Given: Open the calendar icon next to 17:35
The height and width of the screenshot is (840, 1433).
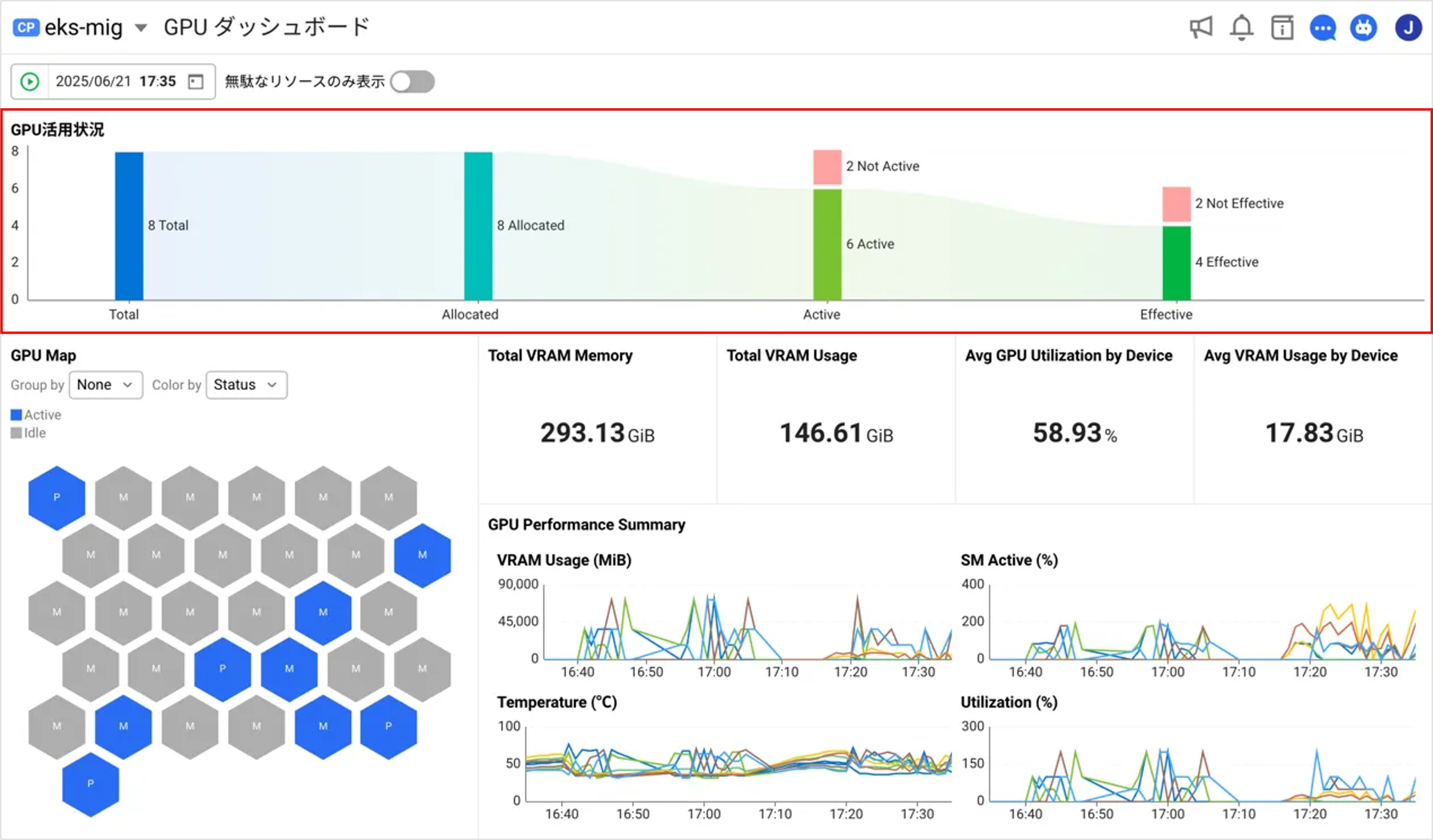Looking at the screenshot, I should click(x=196, y=82).
